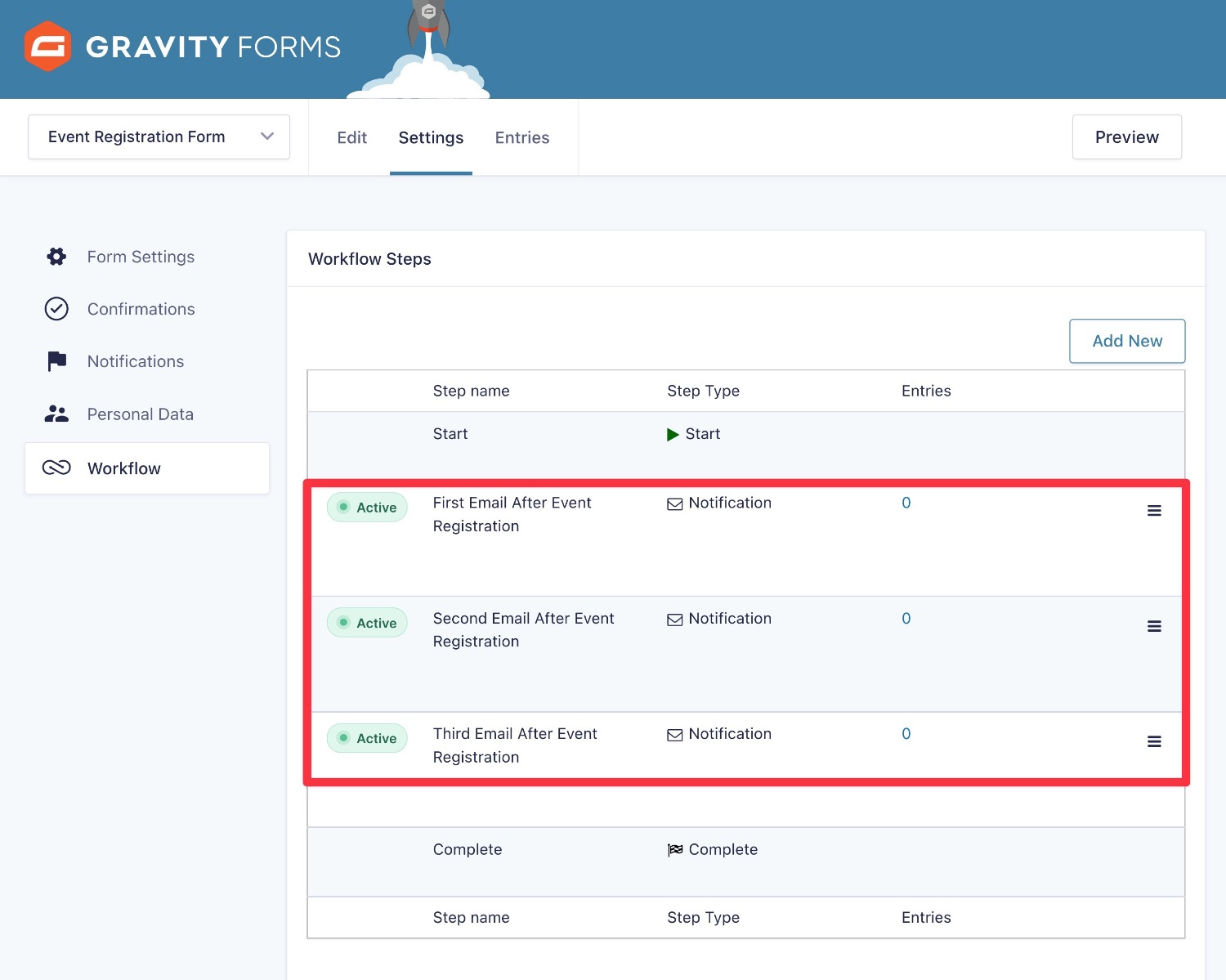Open hamburger menu for First Email step
Image resolution: width=1226 pixels, height=980 pixels.
[x=1154, y=511]
